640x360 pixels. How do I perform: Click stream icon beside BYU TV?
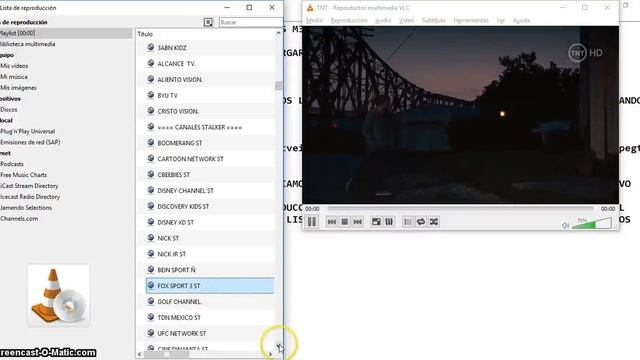[151, 95]
